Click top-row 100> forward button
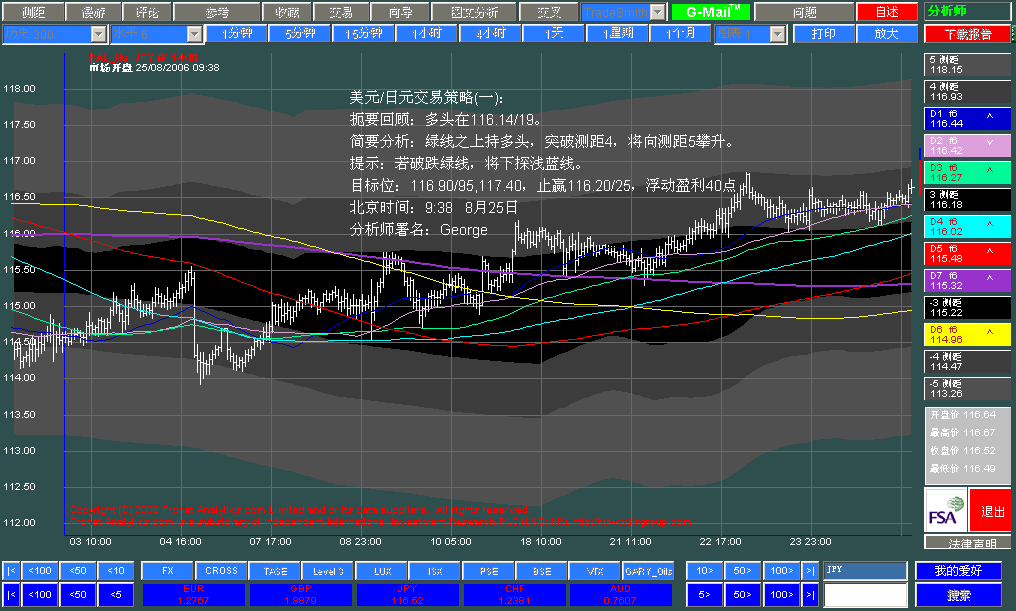1016x611 pixels. (781, 571)
